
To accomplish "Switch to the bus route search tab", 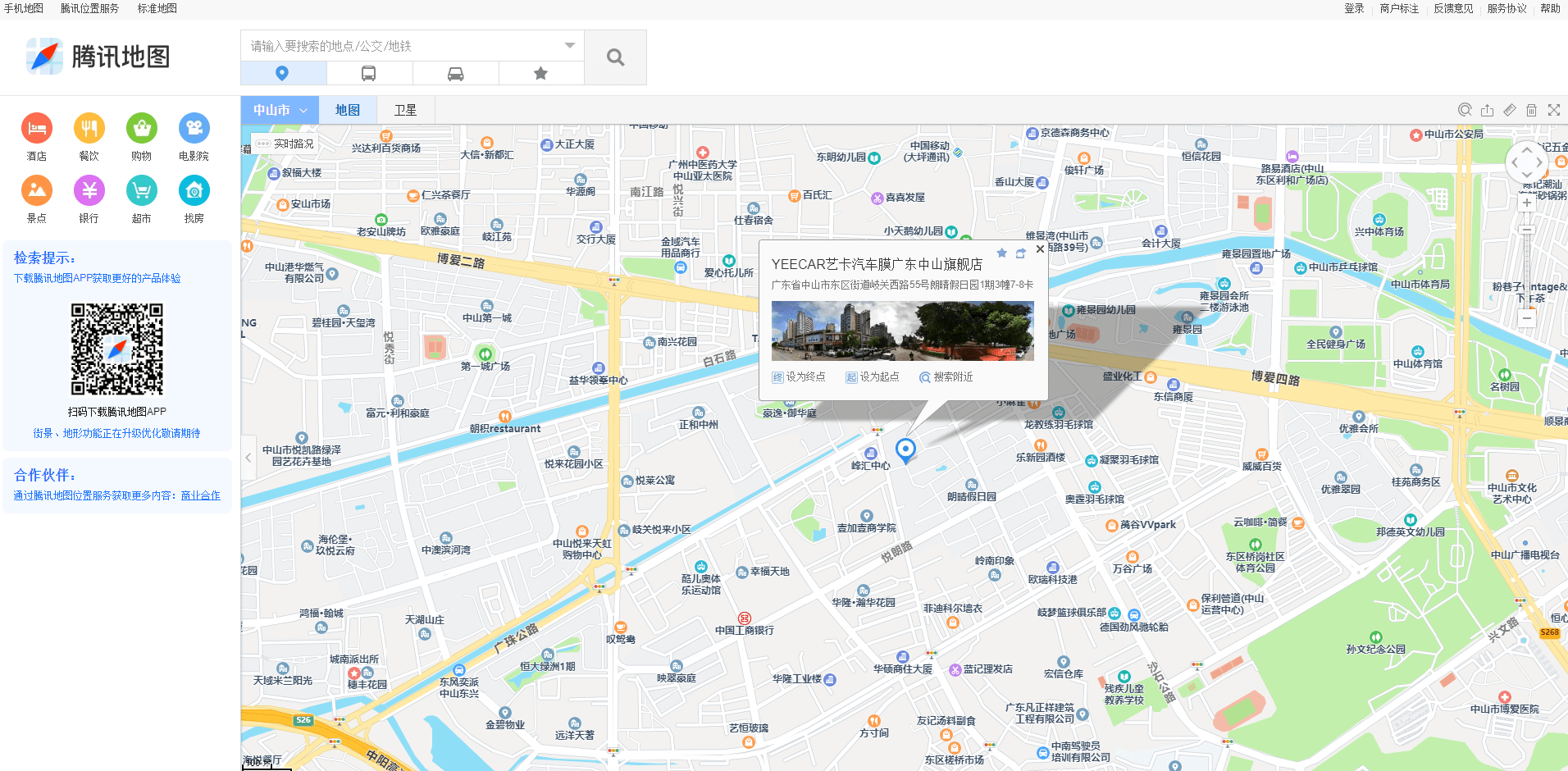I will click(369, 74).
